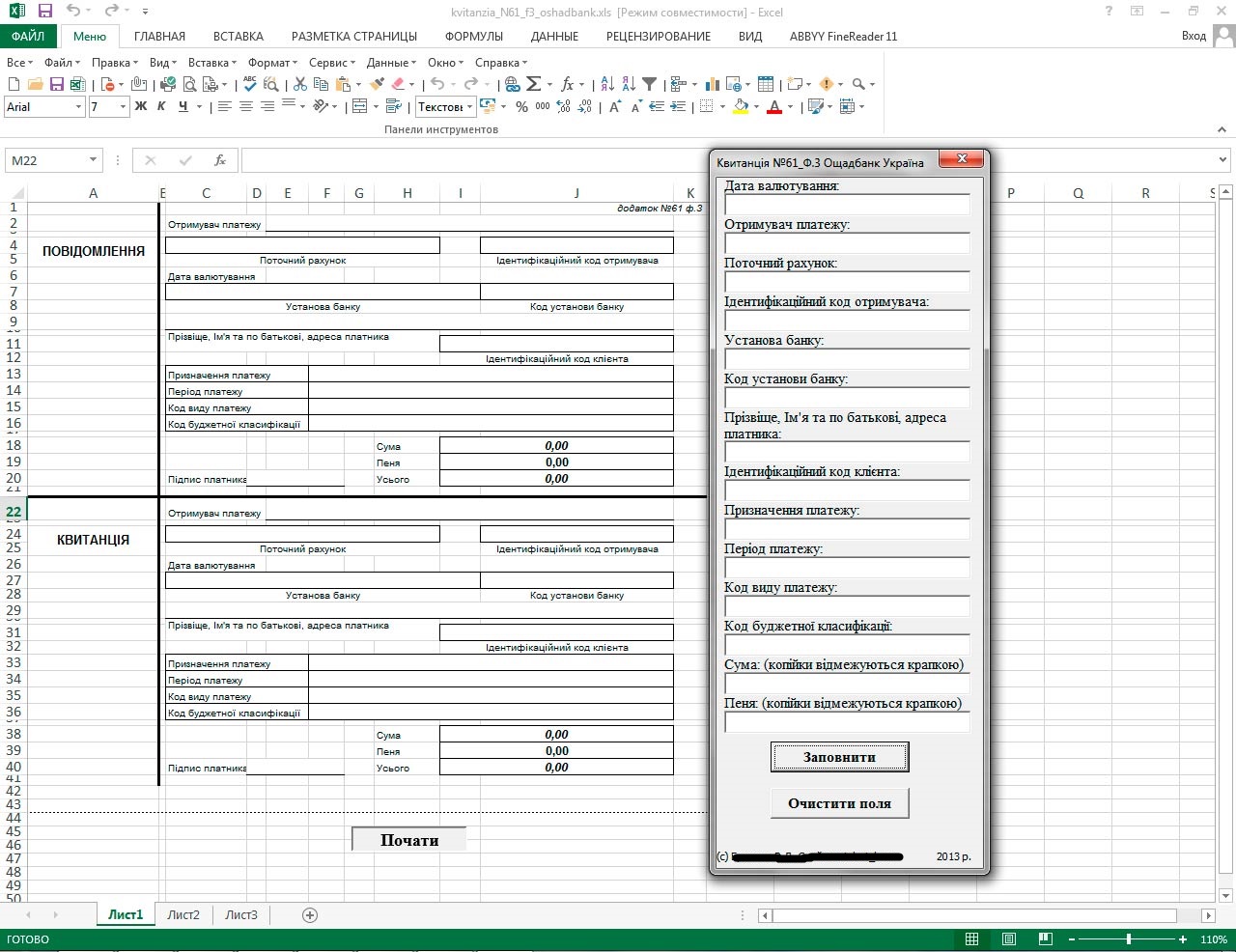Toggle bold Ж formatting
Image resolution: width=1236 pixels, height=952 pixels.
(x=141, y=107)
